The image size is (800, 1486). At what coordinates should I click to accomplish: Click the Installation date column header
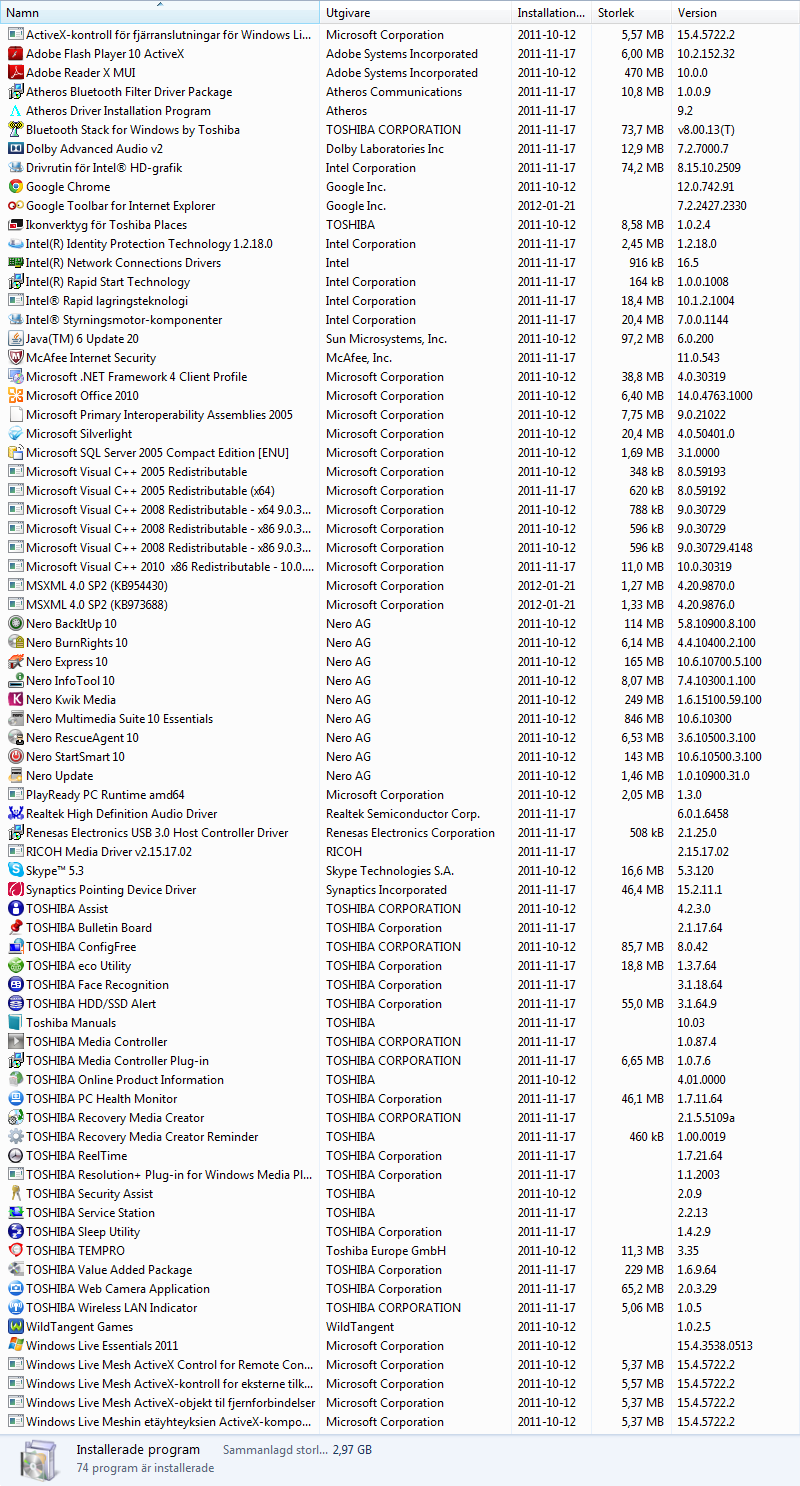point(550,13)
